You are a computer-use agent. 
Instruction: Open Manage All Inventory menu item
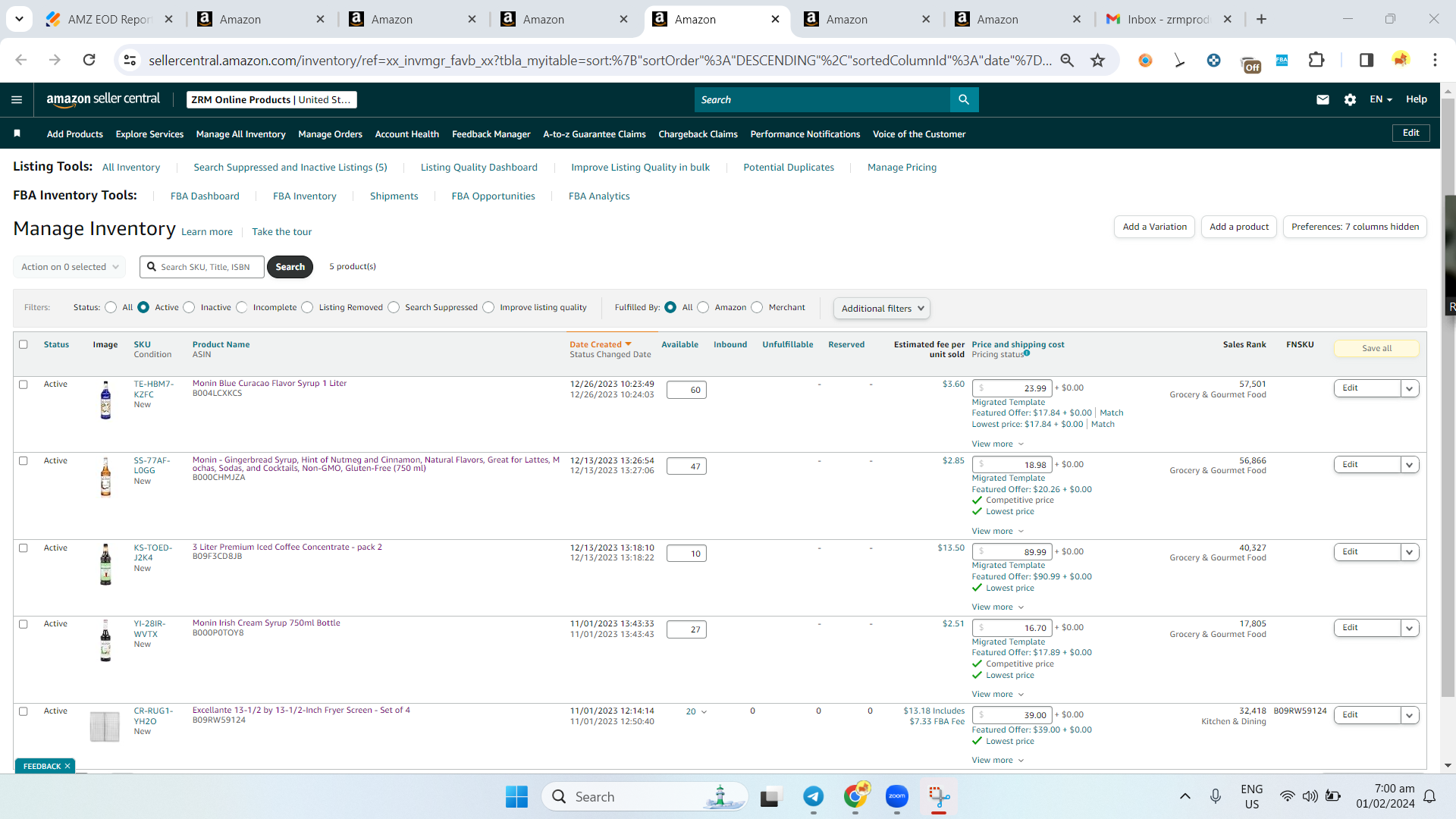click(241, 133)
